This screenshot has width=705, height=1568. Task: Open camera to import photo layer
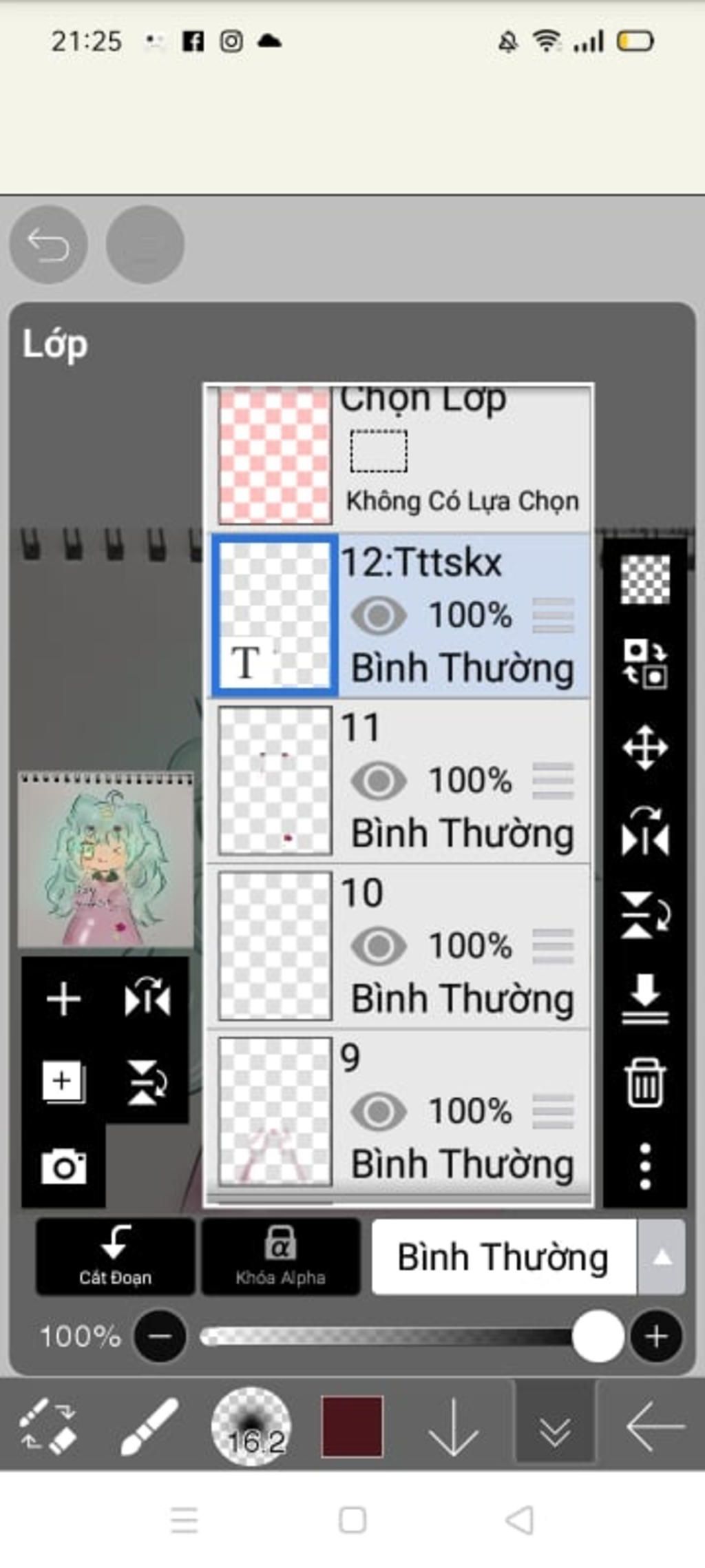pos(63,1166)
